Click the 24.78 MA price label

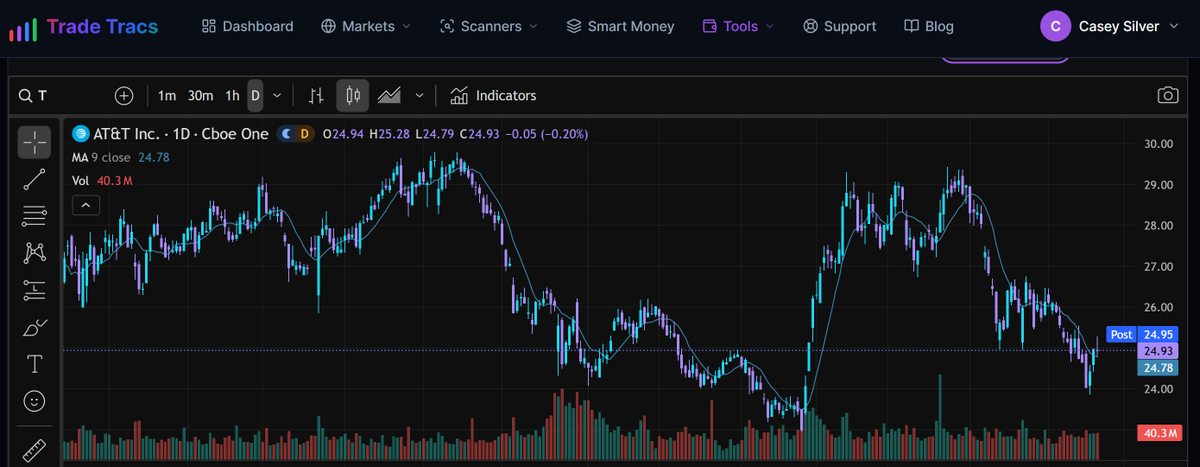coord(1158,368)
